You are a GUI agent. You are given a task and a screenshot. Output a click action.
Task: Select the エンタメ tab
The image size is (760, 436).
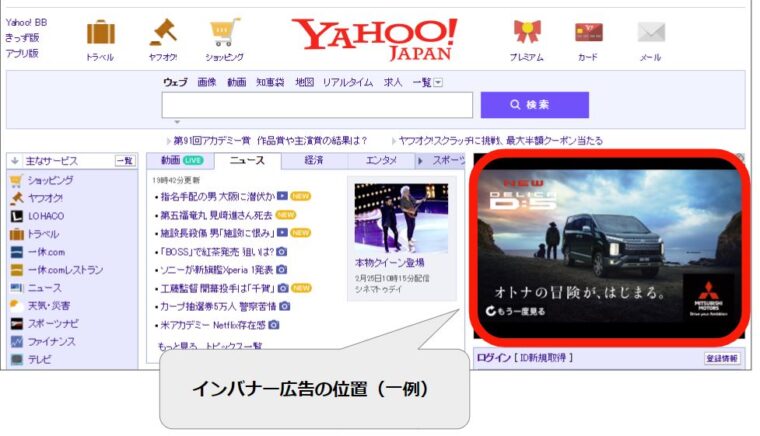[x=381, y=160]
